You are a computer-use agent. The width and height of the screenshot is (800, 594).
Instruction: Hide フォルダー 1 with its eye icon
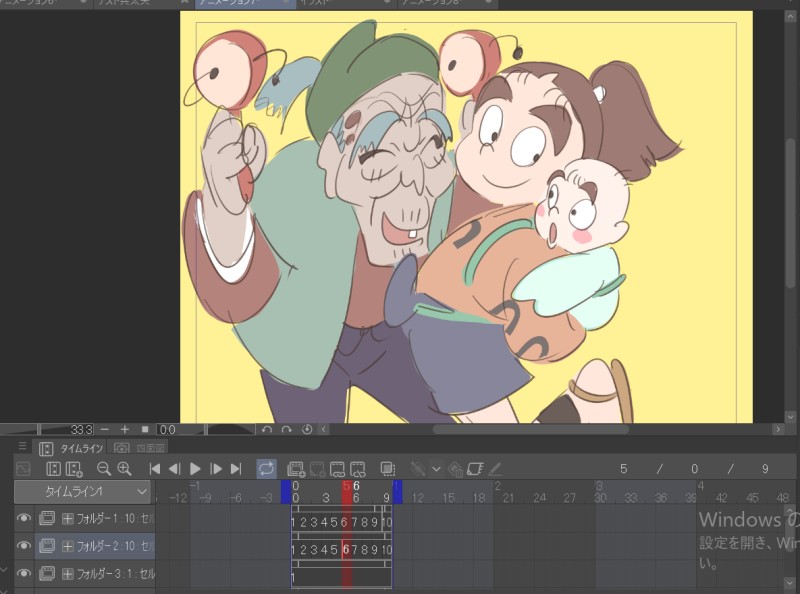pos(23,518)
